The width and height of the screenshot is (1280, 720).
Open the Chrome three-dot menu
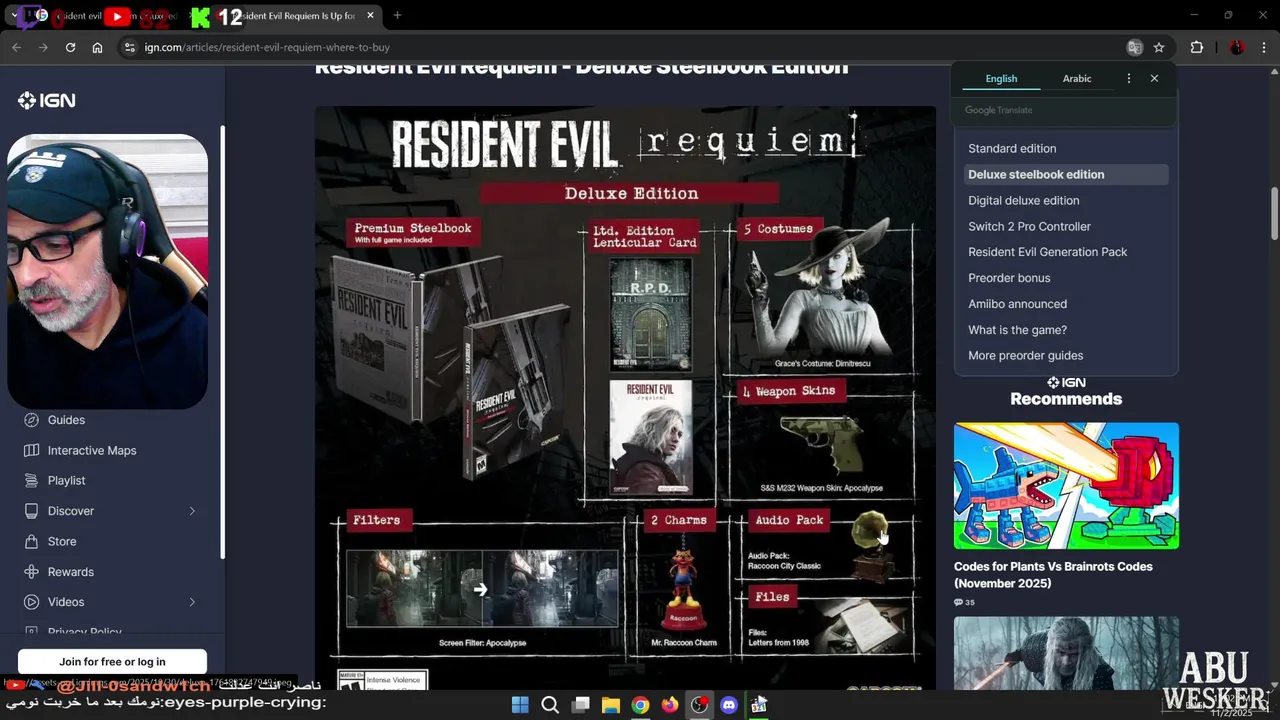(x=1264, y=47)
